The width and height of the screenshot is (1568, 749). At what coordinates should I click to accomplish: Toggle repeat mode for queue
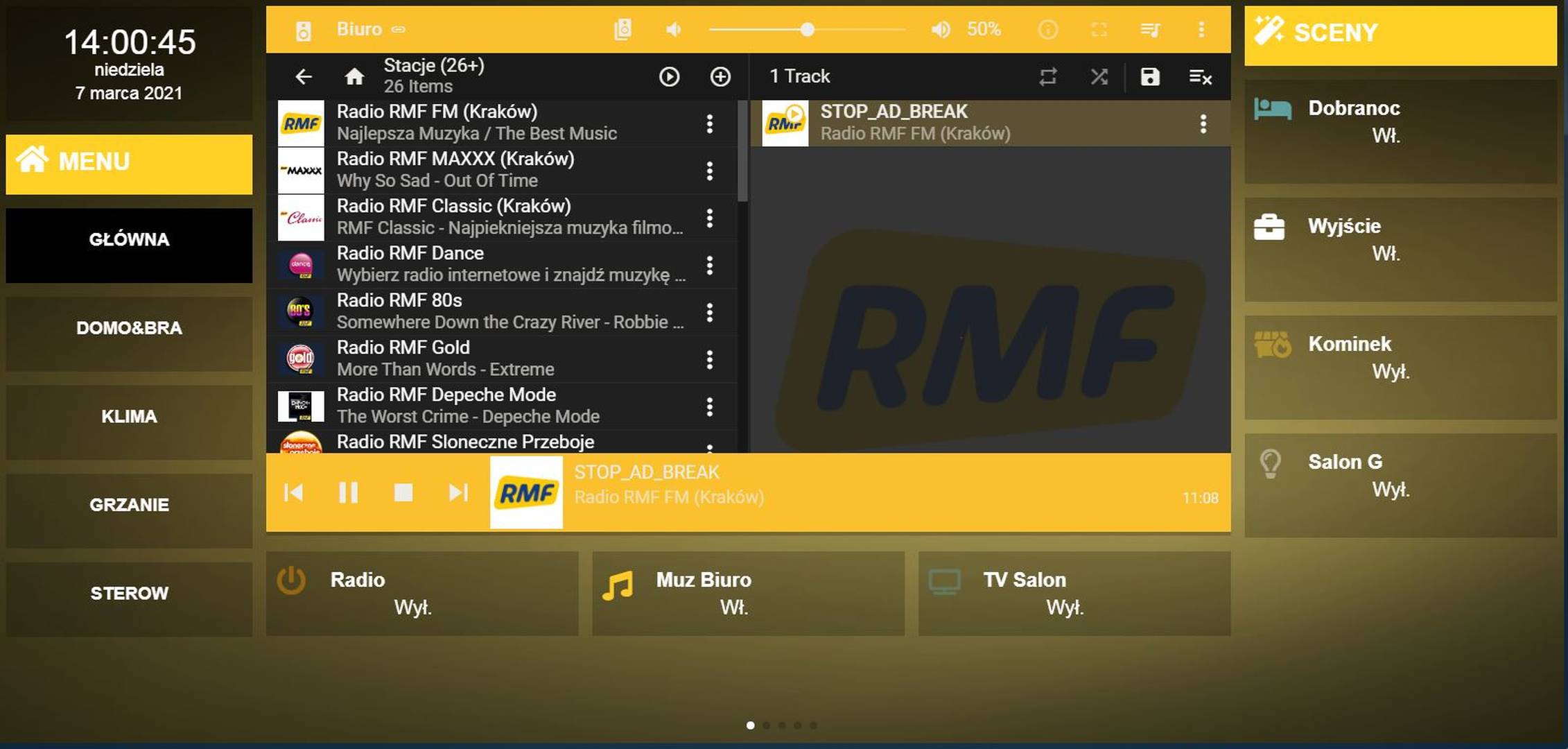pyautogui.click(x=1047, y=76)
